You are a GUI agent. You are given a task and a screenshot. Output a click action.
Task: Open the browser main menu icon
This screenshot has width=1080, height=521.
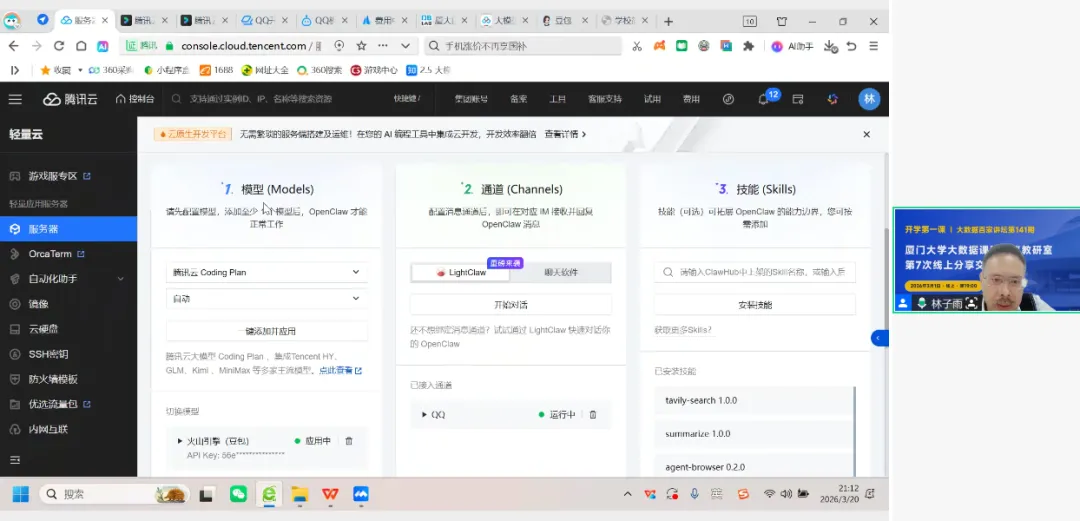pos(873,46)
